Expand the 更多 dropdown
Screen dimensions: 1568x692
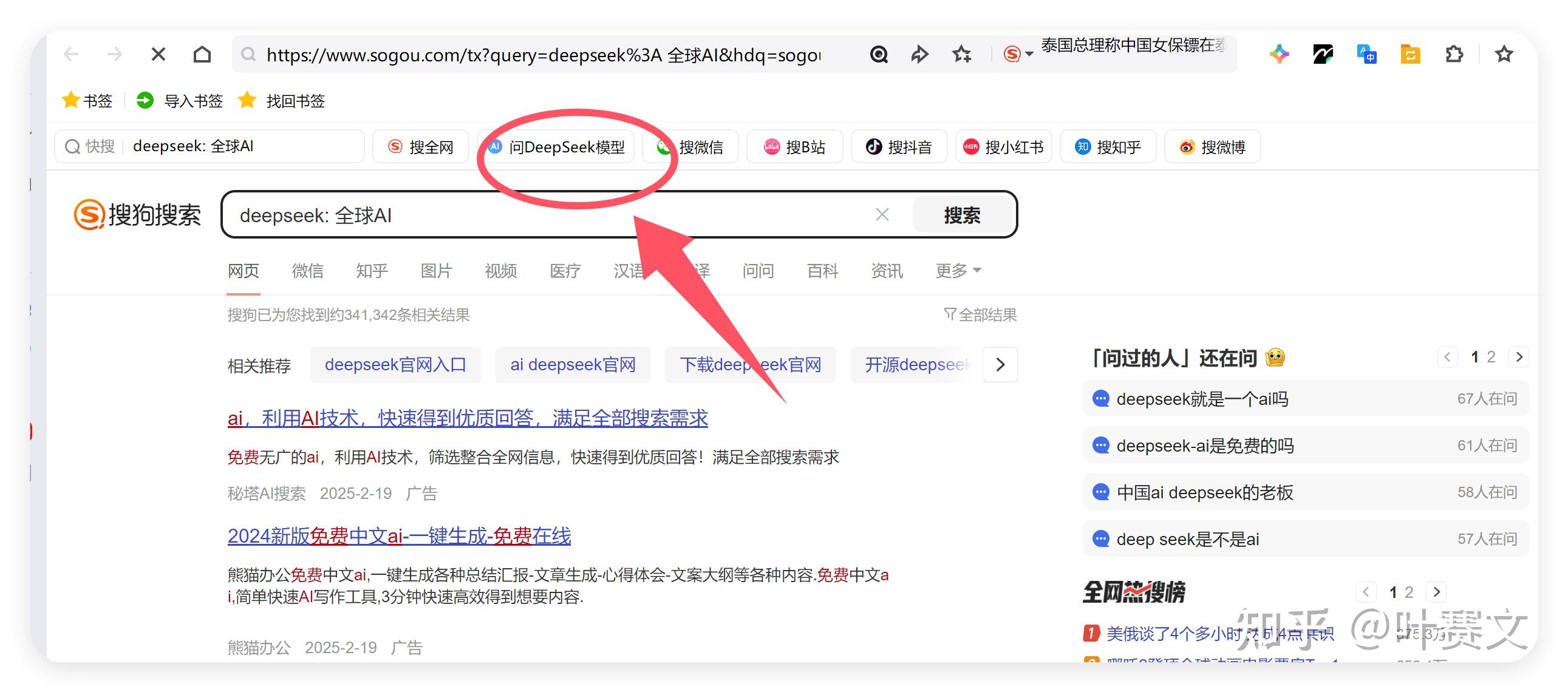tap(958, 271)
